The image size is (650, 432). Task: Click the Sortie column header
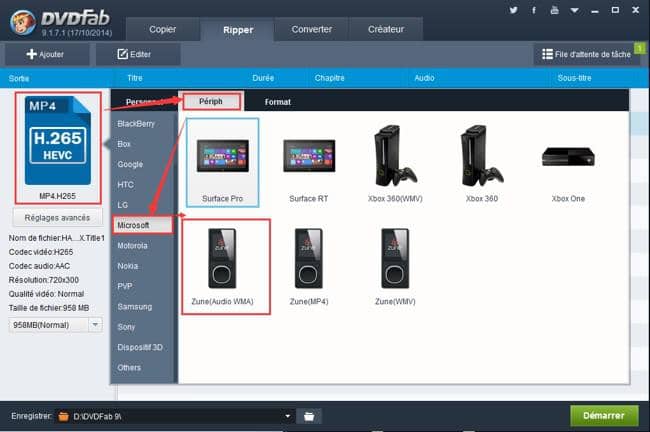[x=19, y=78]
